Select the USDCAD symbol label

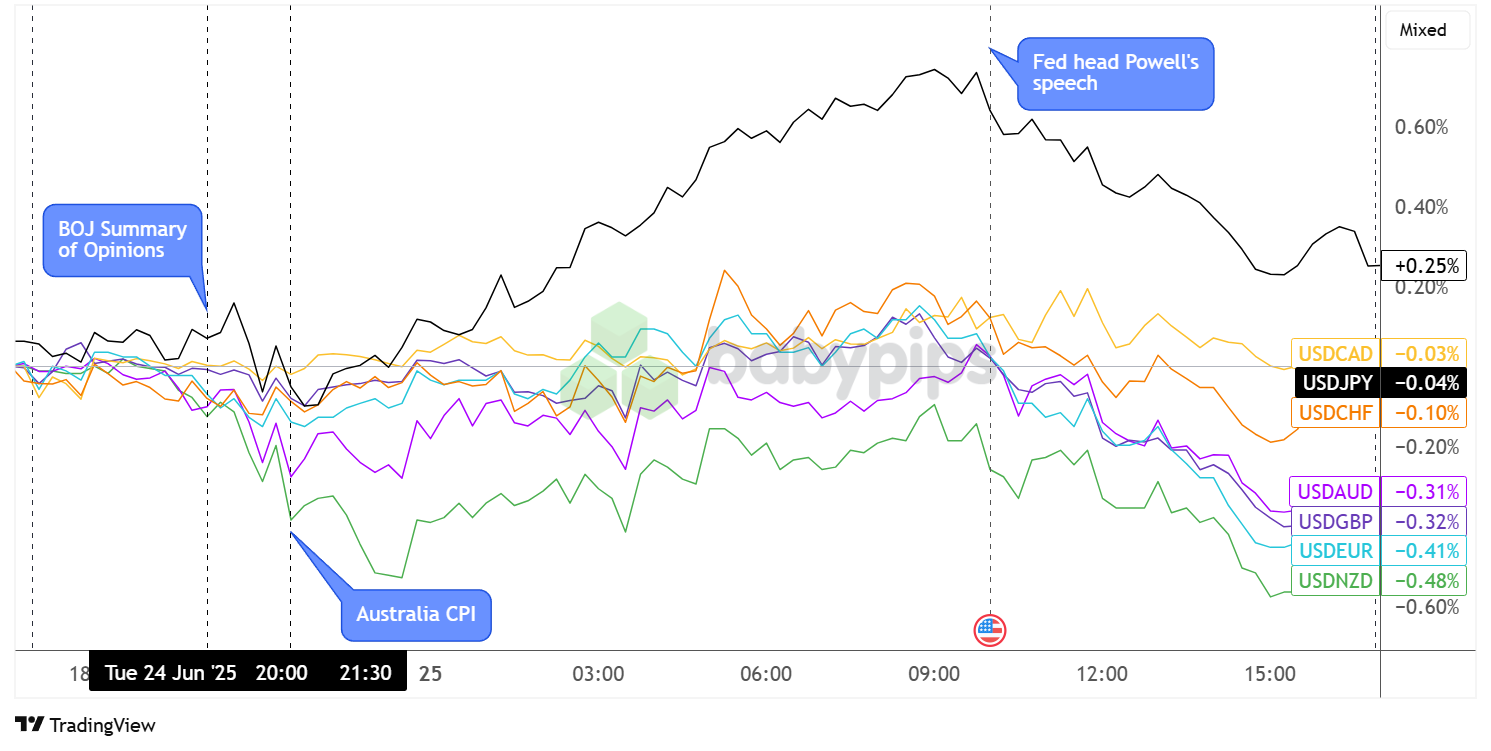[x=1335, y=352]
